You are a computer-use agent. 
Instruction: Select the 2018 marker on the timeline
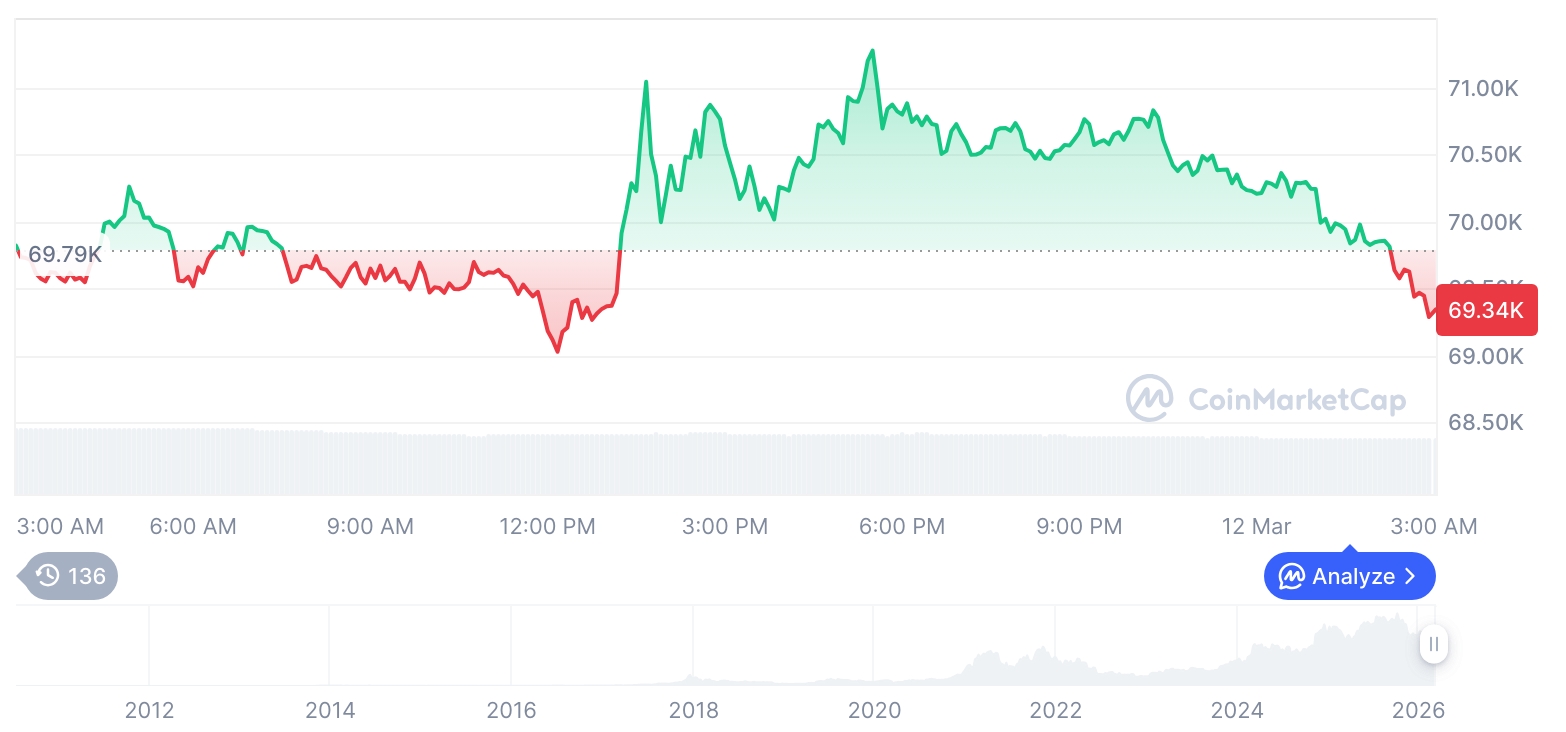click(693, 710)
